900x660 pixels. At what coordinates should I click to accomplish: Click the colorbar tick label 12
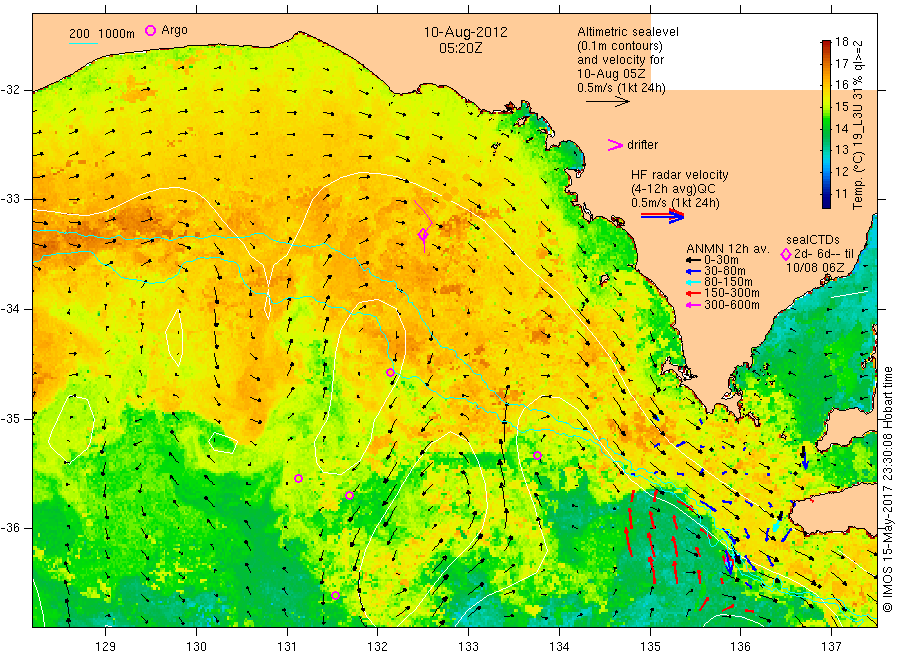841,172
